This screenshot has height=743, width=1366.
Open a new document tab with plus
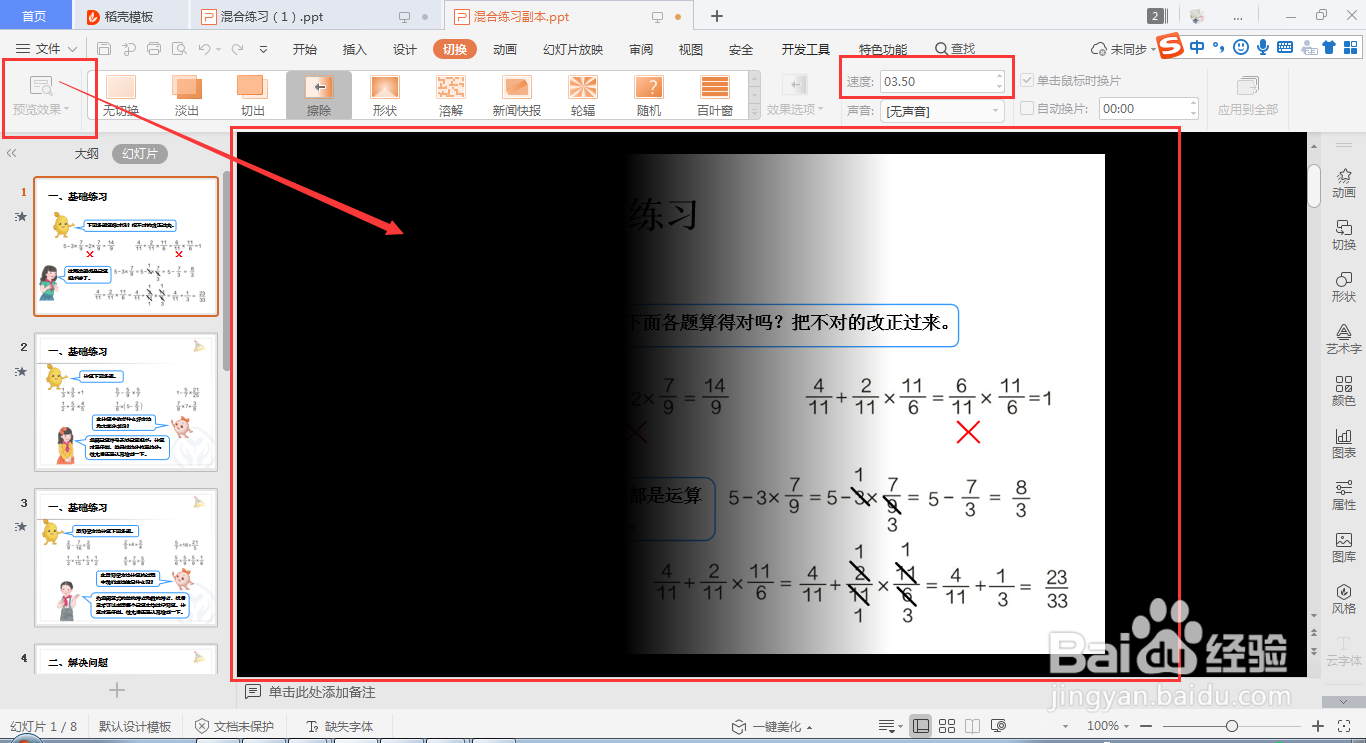[x=717, y=16]
